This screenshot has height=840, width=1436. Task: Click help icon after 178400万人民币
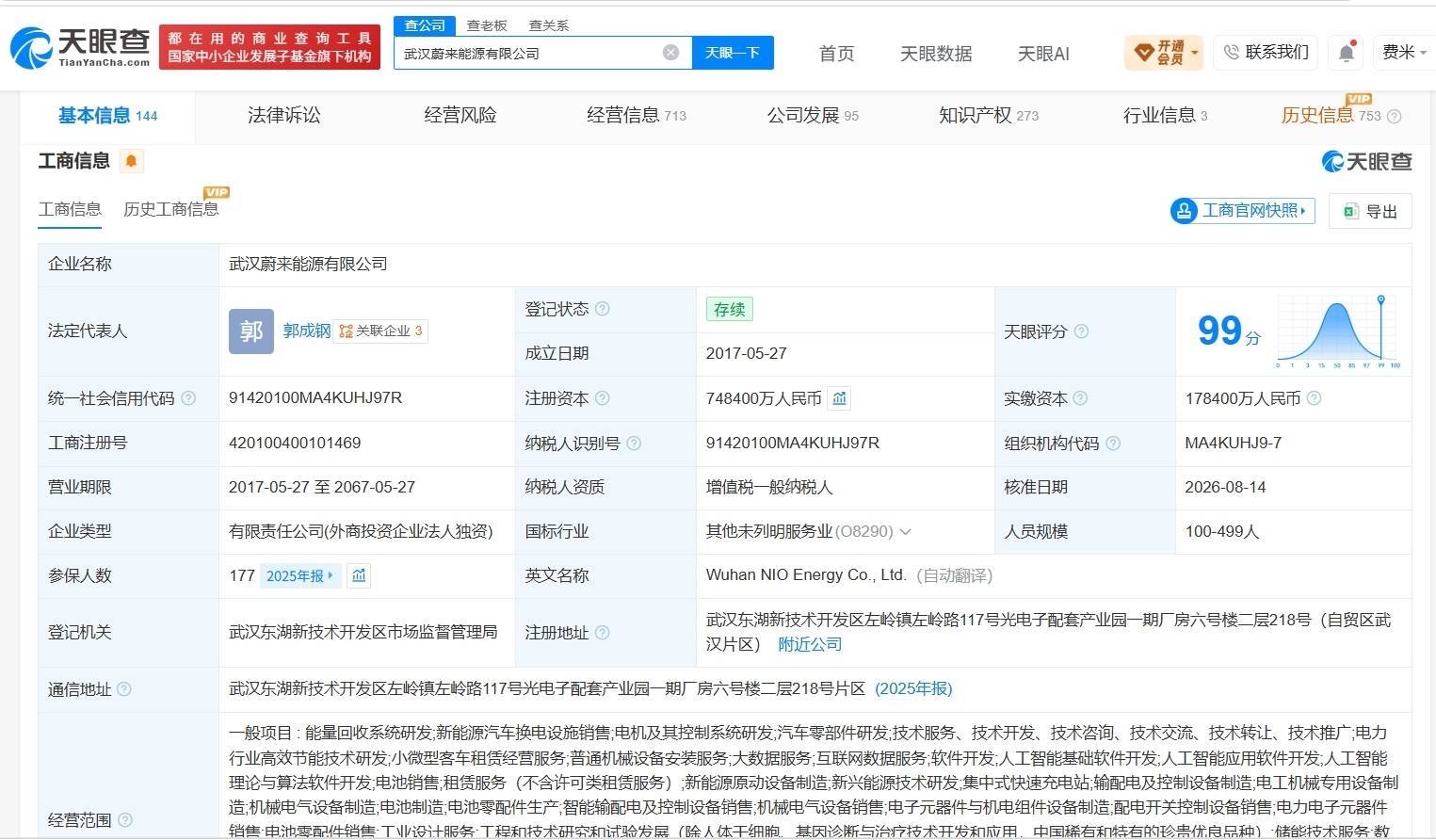[x=1314, y=398]
